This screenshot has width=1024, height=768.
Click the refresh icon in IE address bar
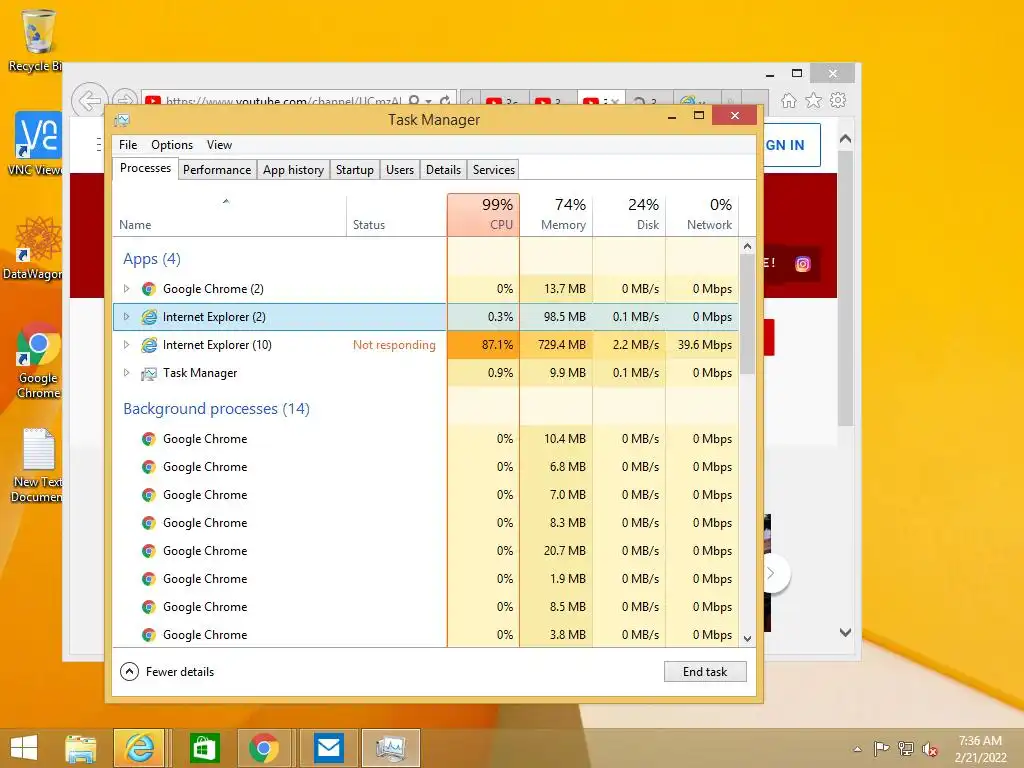tap(445, 101)
